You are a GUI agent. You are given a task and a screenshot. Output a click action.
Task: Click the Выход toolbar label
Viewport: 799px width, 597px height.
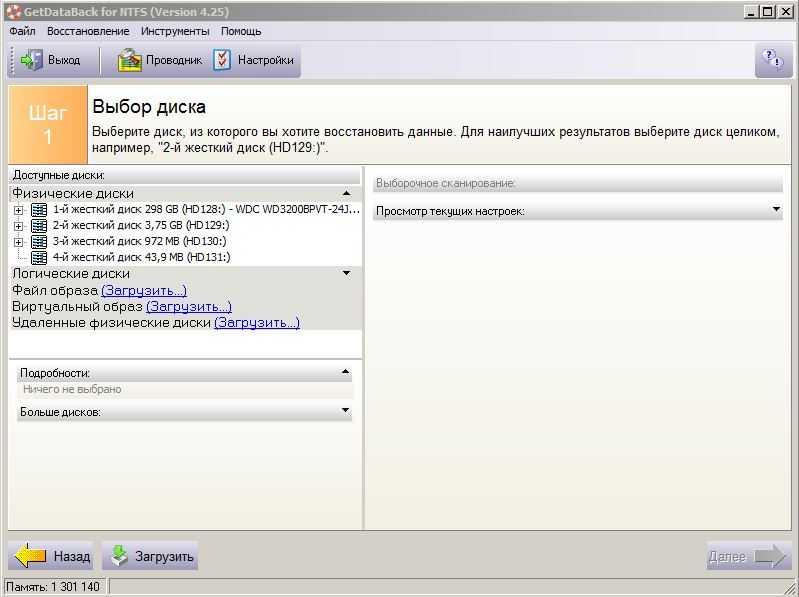click(x=64, y=60)
